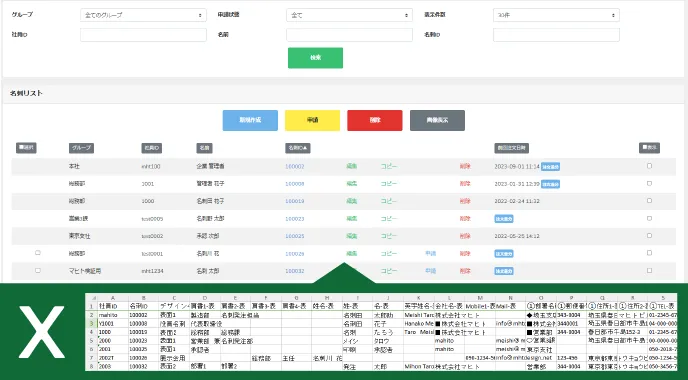
Task: Tick the 表示 checkbox for row 100023
Action: click(649, 218)
